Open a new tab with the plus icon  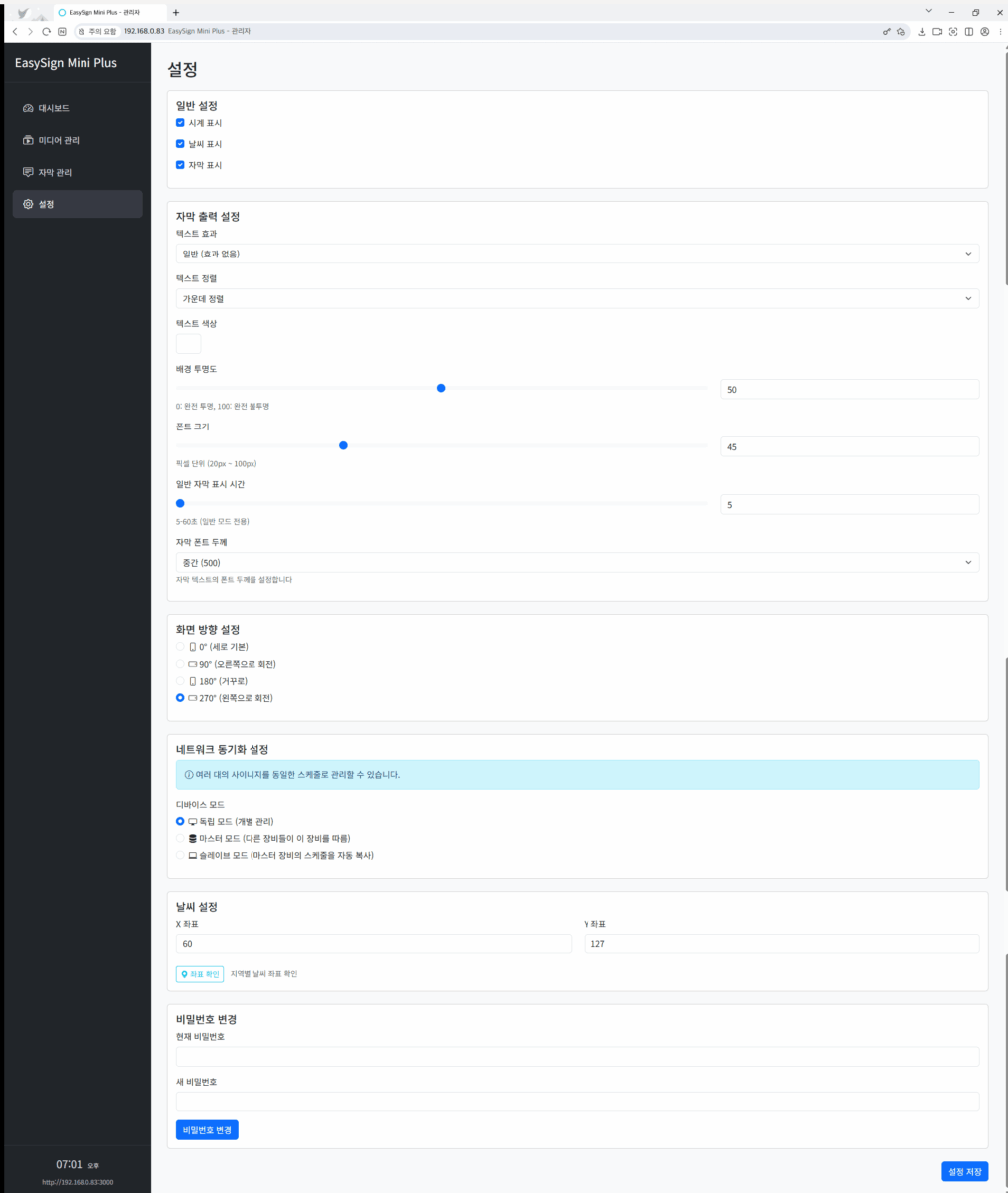(176, 12)
